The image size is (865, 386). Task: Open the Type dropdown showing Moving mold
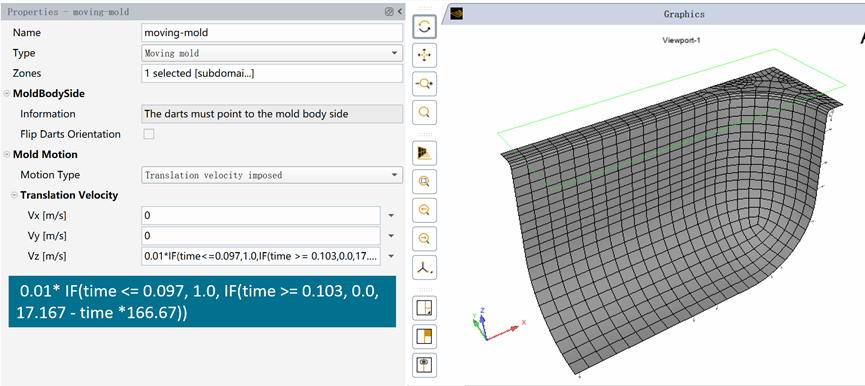[272, 53]
